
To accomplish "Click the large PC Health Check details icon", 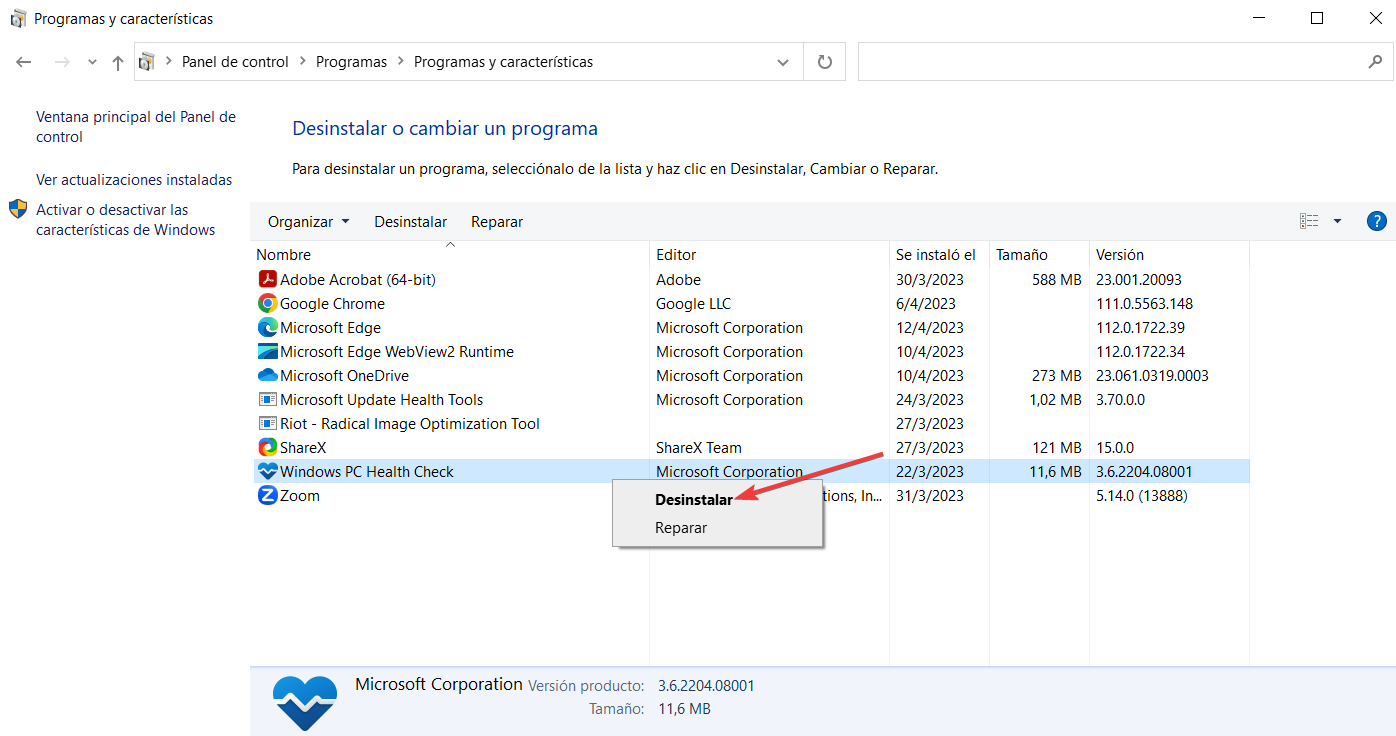I will click(304, 701).
